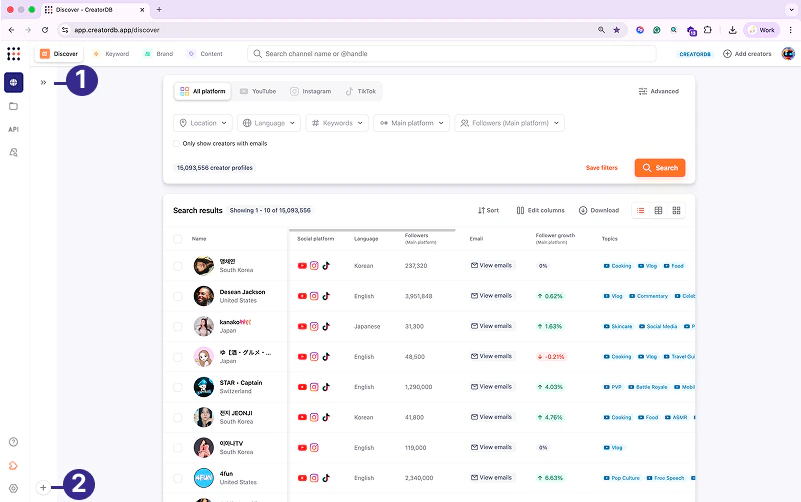Open the help question mark icon
This screenshot has height=502, width=801.
point(14,442)
